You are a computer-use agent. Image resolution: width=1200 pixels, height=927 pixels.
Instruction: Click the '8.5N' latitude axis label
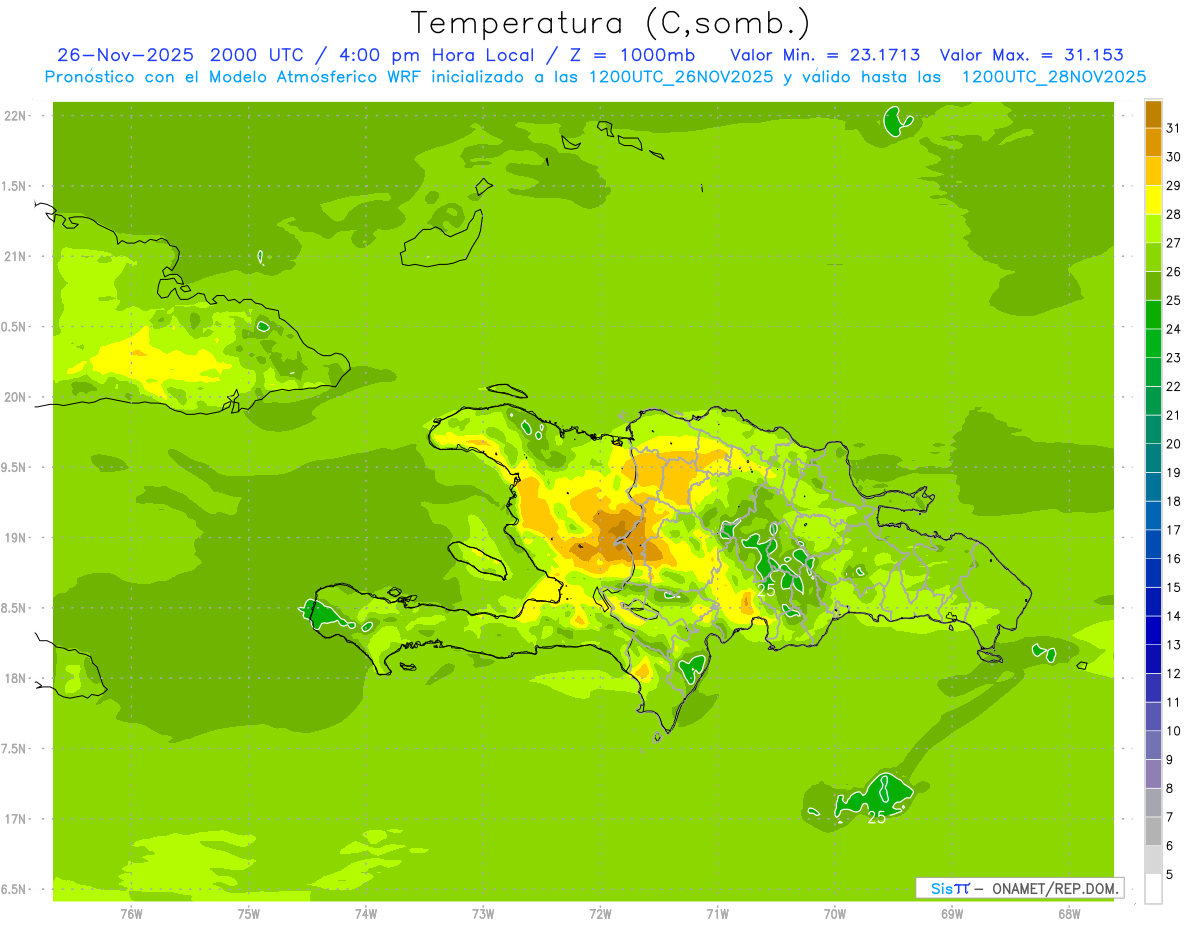pos(15,608)
